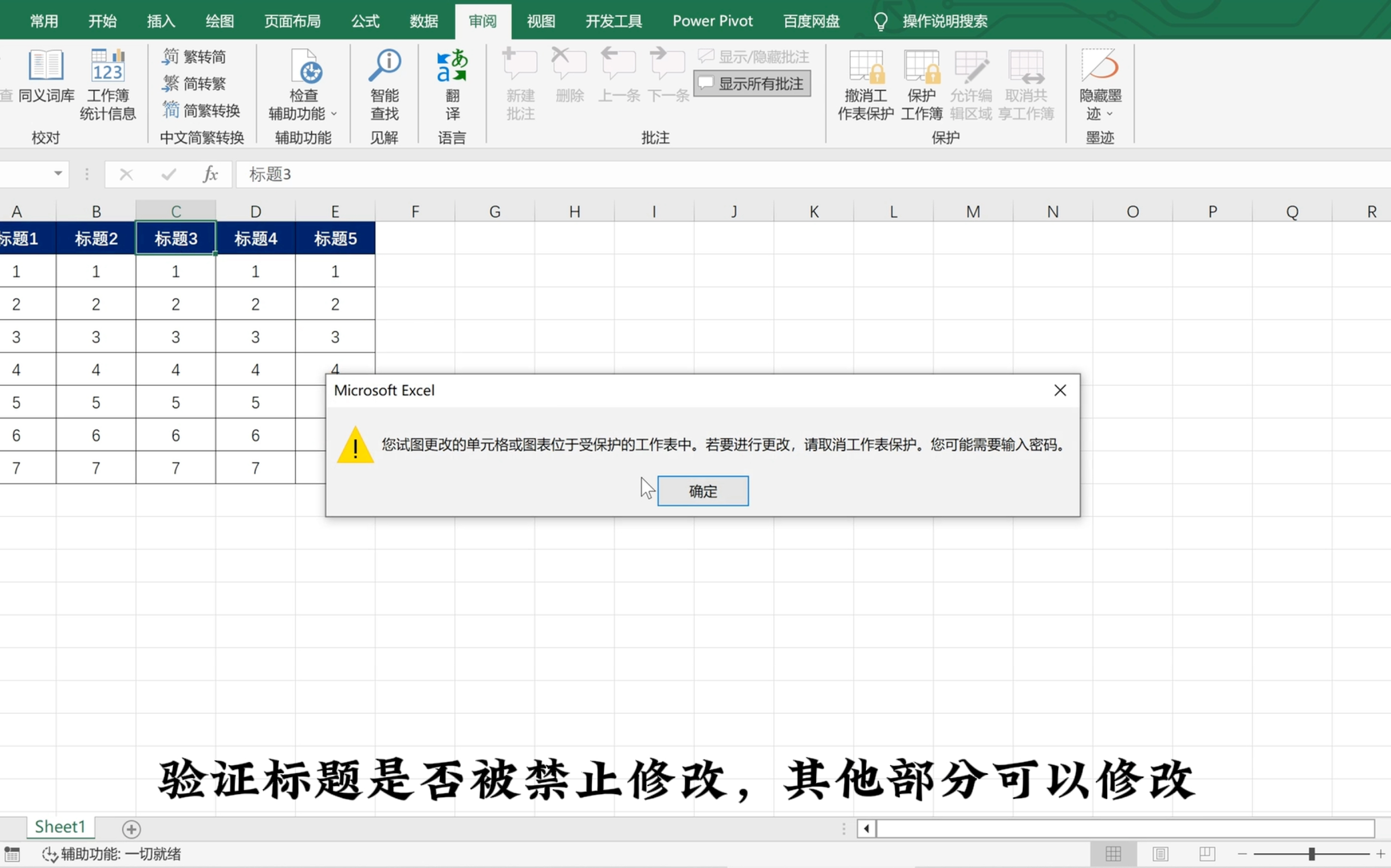Expand the 隐藏墨迹 dropdown menu
This screenshot has width=1391, height=868.
coord(1111,114)
